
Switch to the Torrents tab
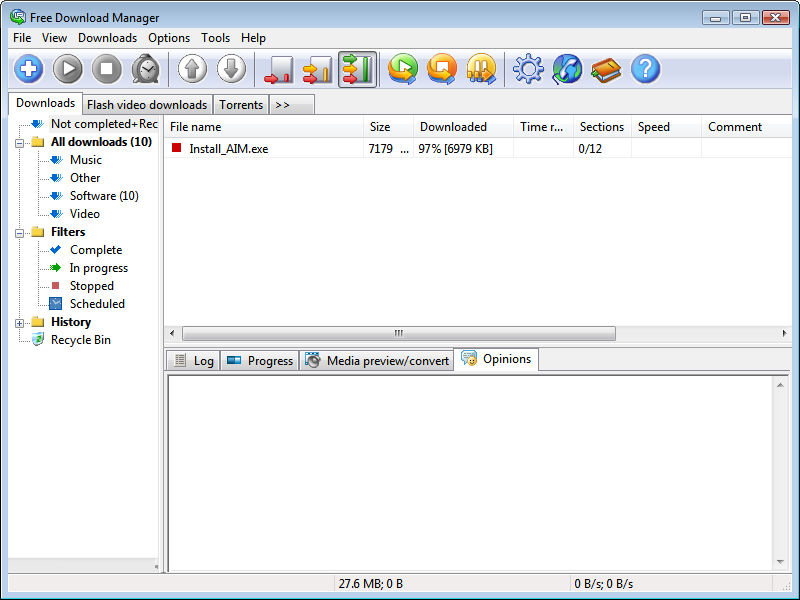pos(241,104)
